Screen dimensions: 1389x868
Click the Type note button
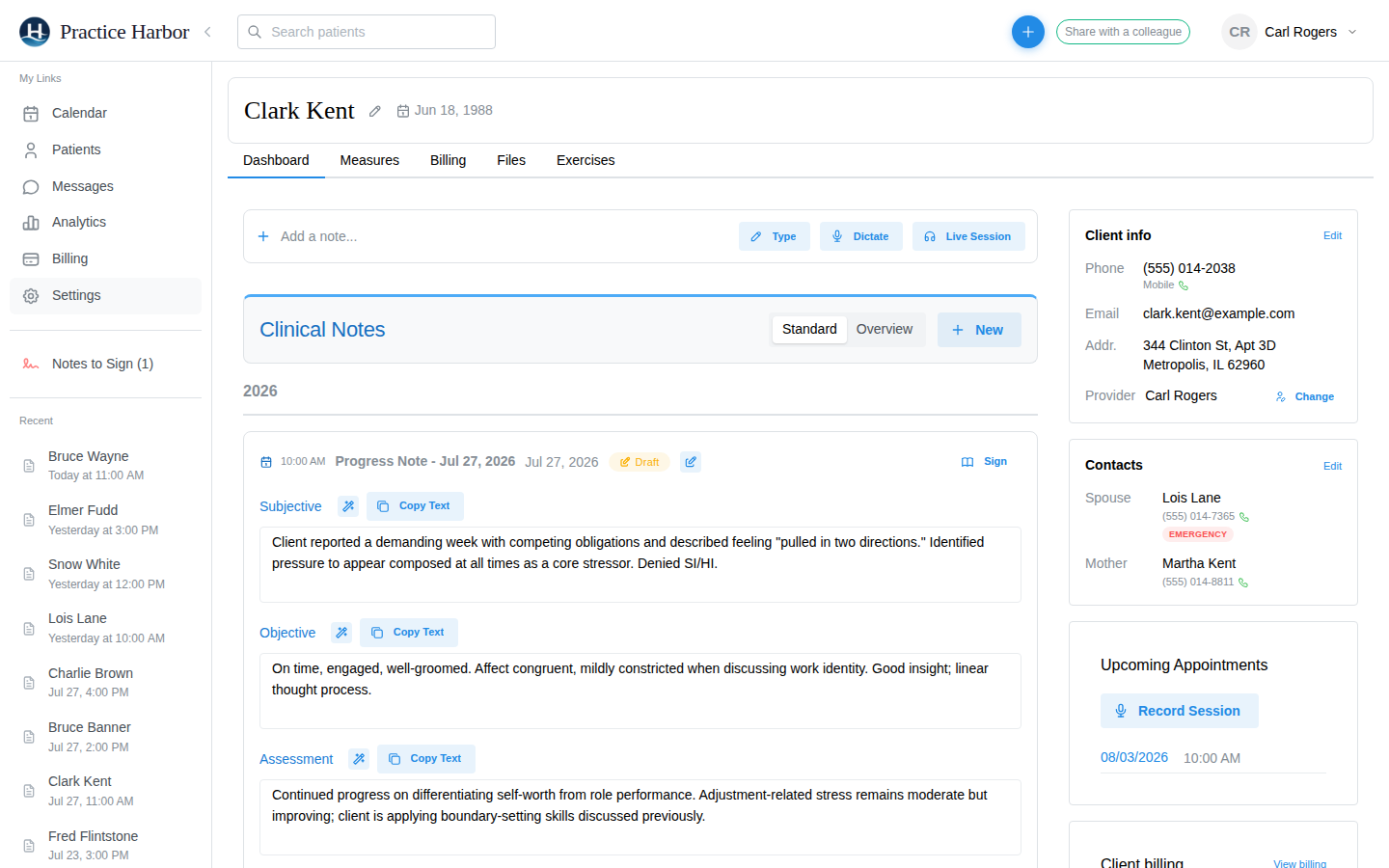click(775, 236)
